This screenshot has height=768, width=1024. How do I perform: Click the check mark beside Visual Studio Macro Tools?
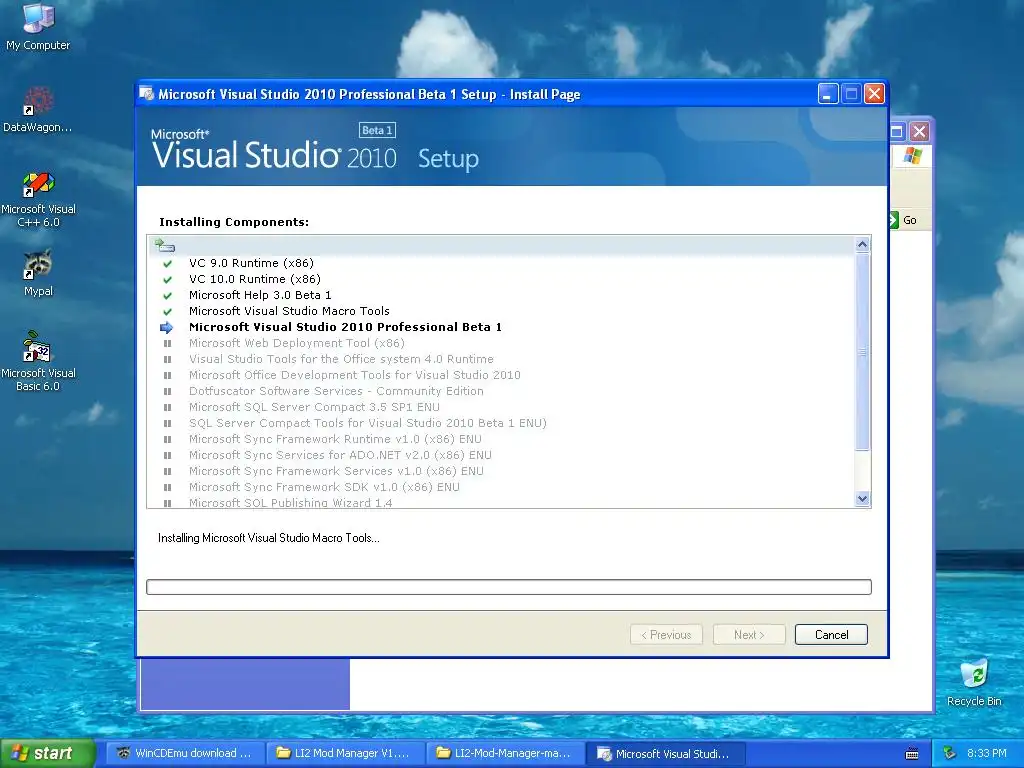(167, 312)
